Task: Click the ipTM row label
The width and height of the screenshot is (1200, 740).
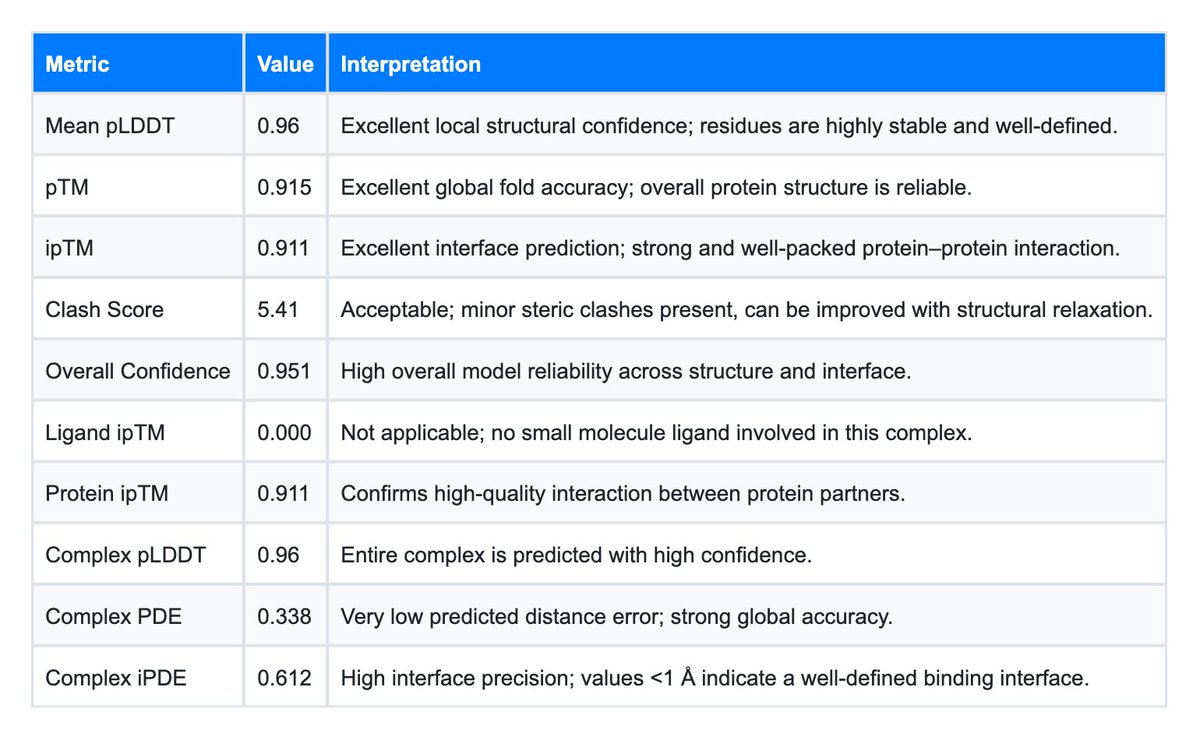Action: point(70,249)
